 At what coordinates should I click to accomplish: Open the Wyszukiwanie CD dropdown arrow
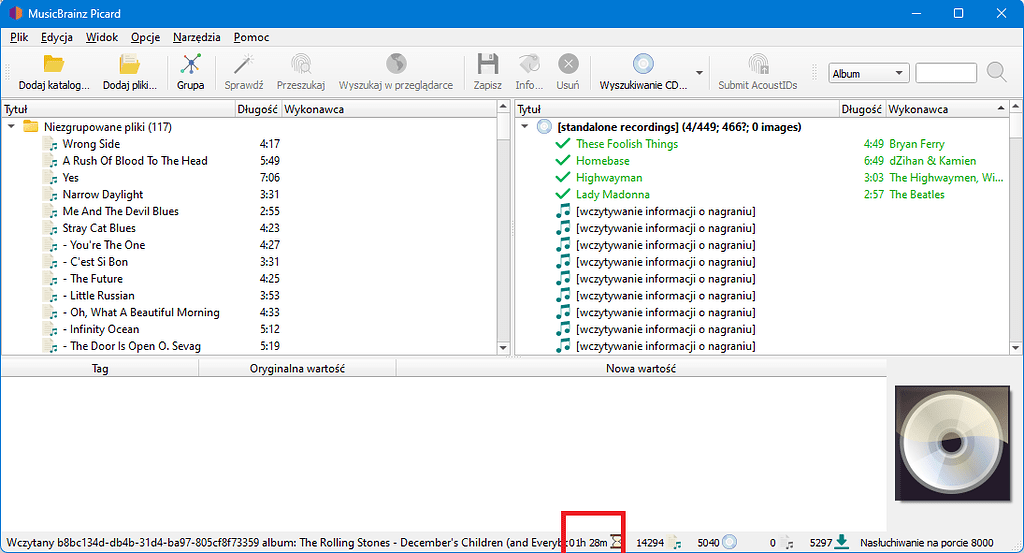[x=699, y=72]
